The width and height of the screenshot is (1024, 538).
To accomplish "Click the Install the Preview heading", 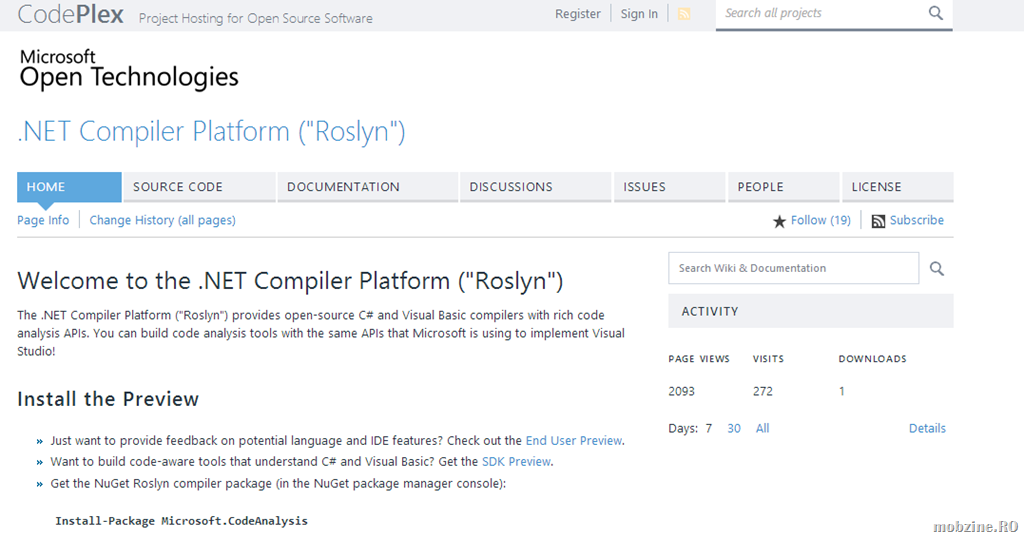I will [x=108, y=399].
